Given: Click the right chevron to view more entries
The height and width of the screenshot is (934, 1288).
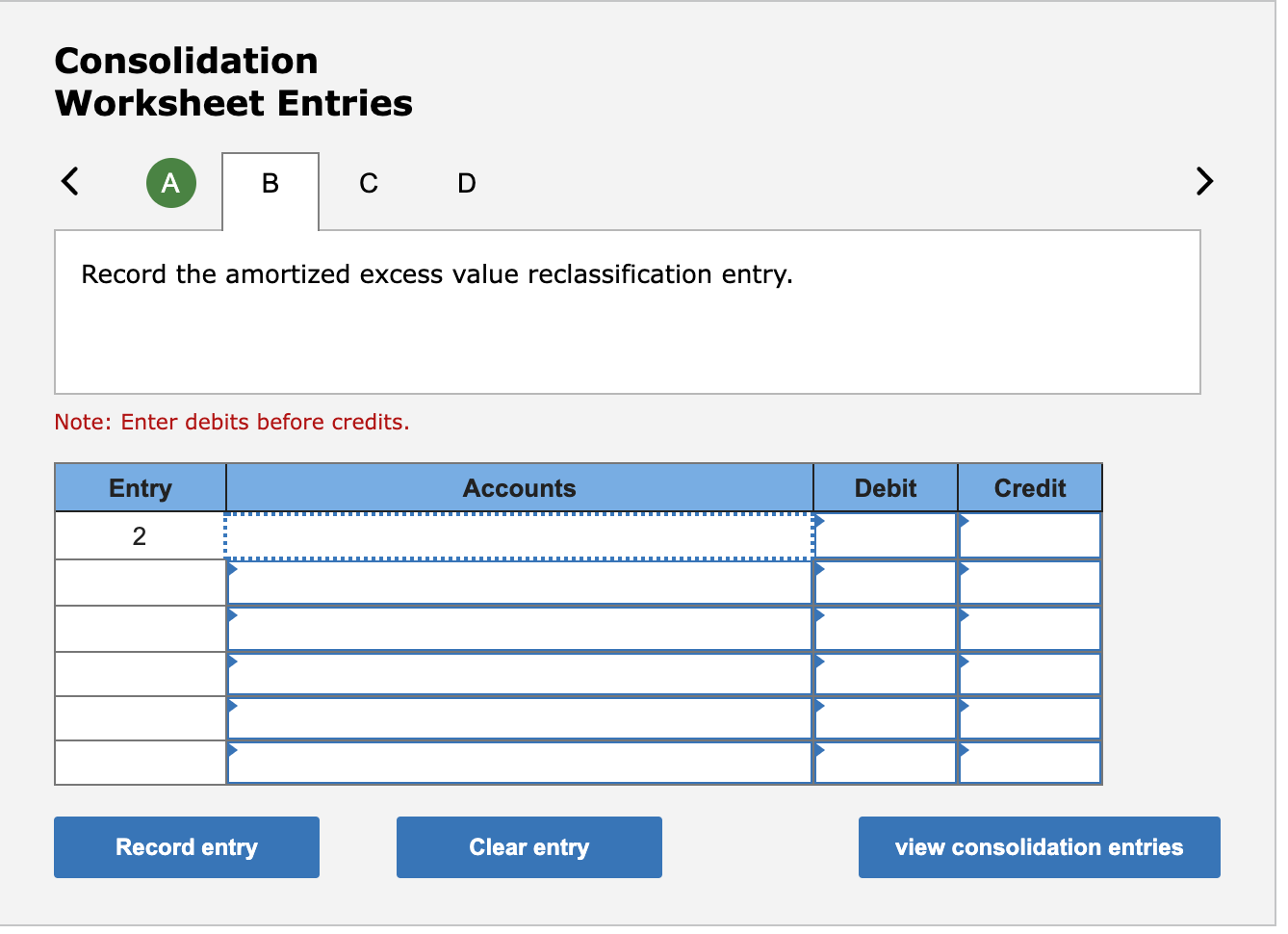Looking at the screenshot, I should tap(1204, 181).
